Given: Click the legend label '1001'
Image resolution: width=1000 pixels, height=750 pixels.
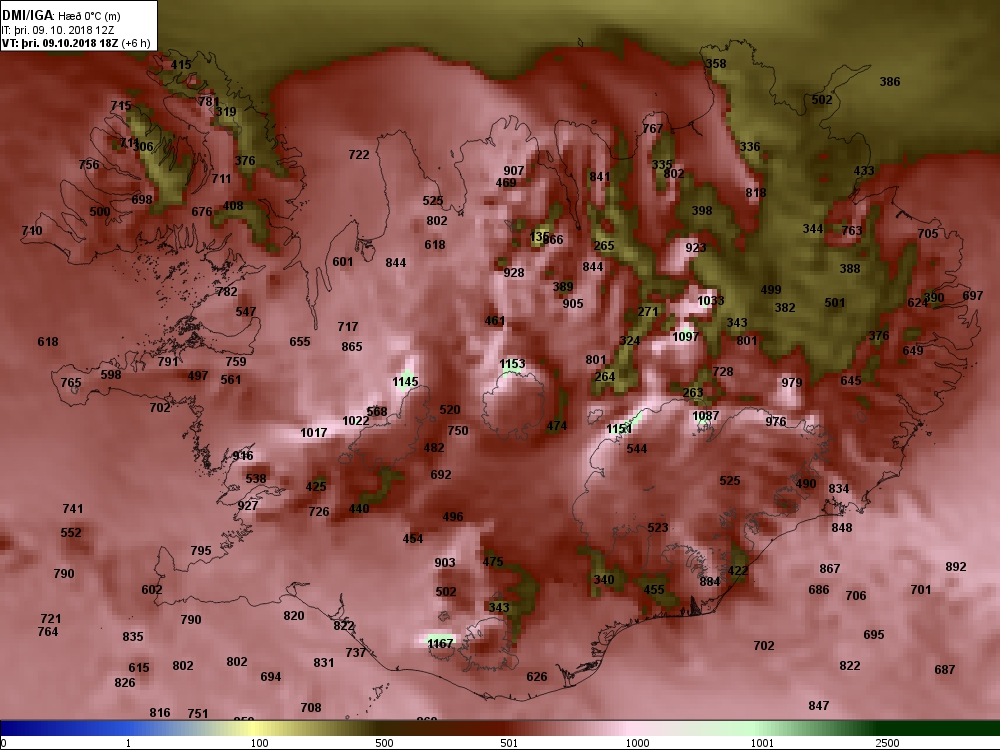Looking at the screenshot, I should [x=763, y=743].
